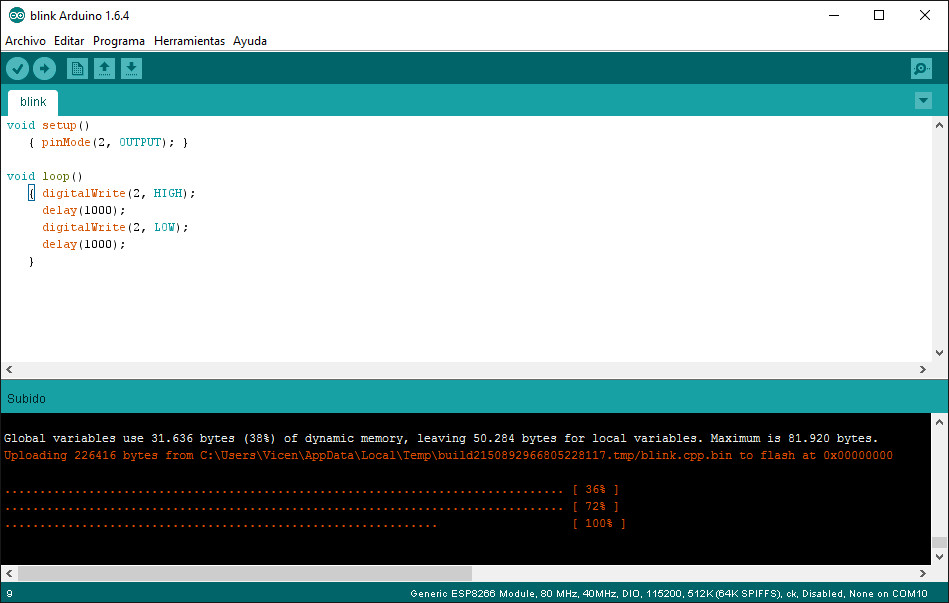949x603 pixels.
Task: Open the Herramientas menu
Action: pyautogui.click(x=189, y=41)
